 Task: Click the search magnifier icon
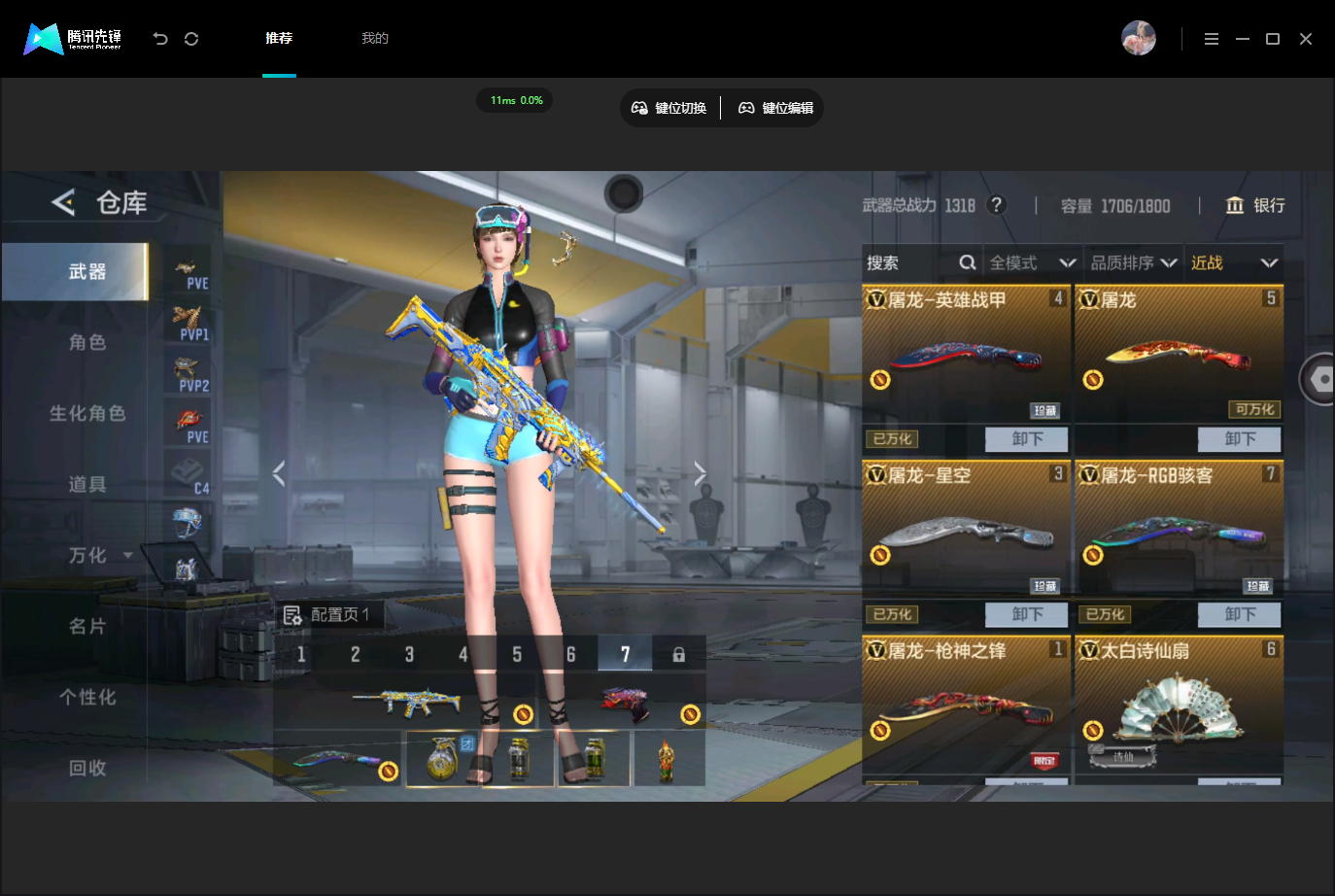pos(967,262)
